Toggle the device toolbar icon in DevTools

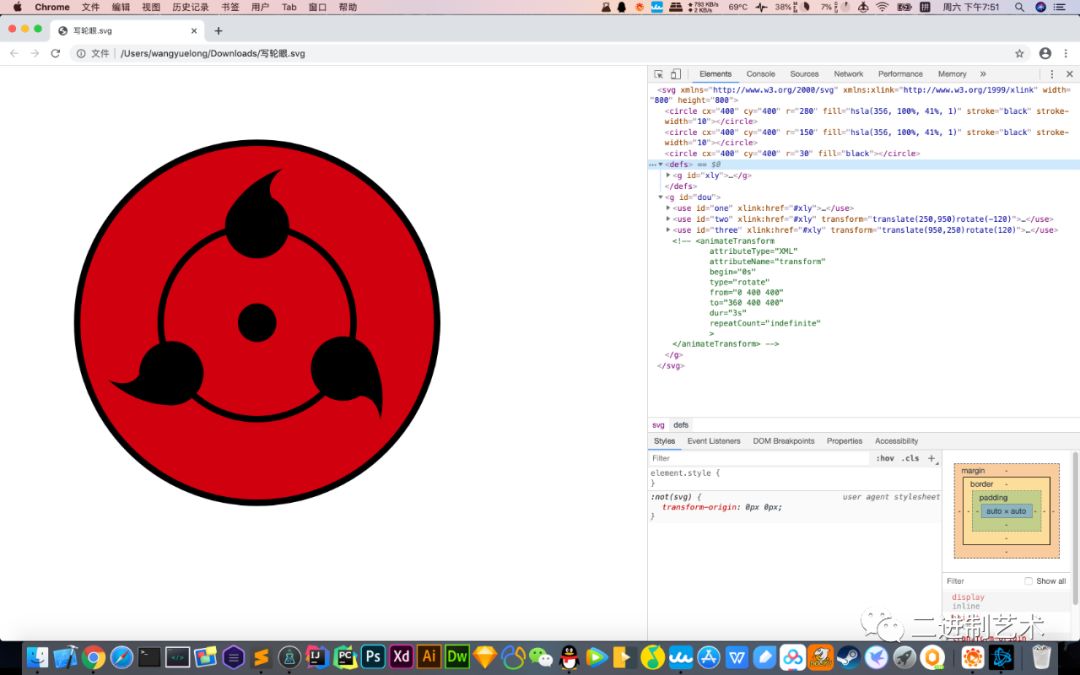pos(676,74)
